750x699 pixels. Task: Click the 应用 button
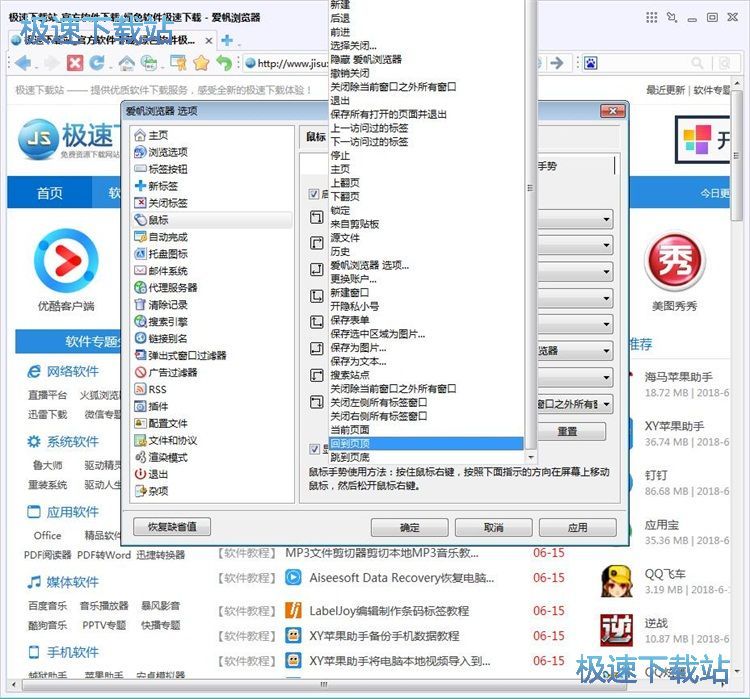click(577, 527)
